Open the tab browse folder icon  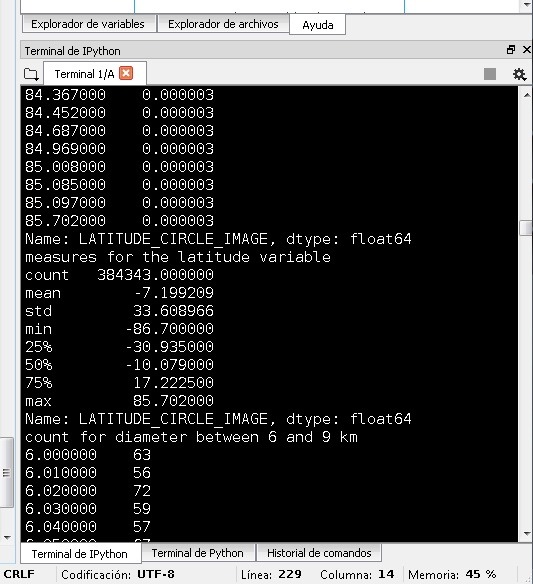[x=31, y=74]
